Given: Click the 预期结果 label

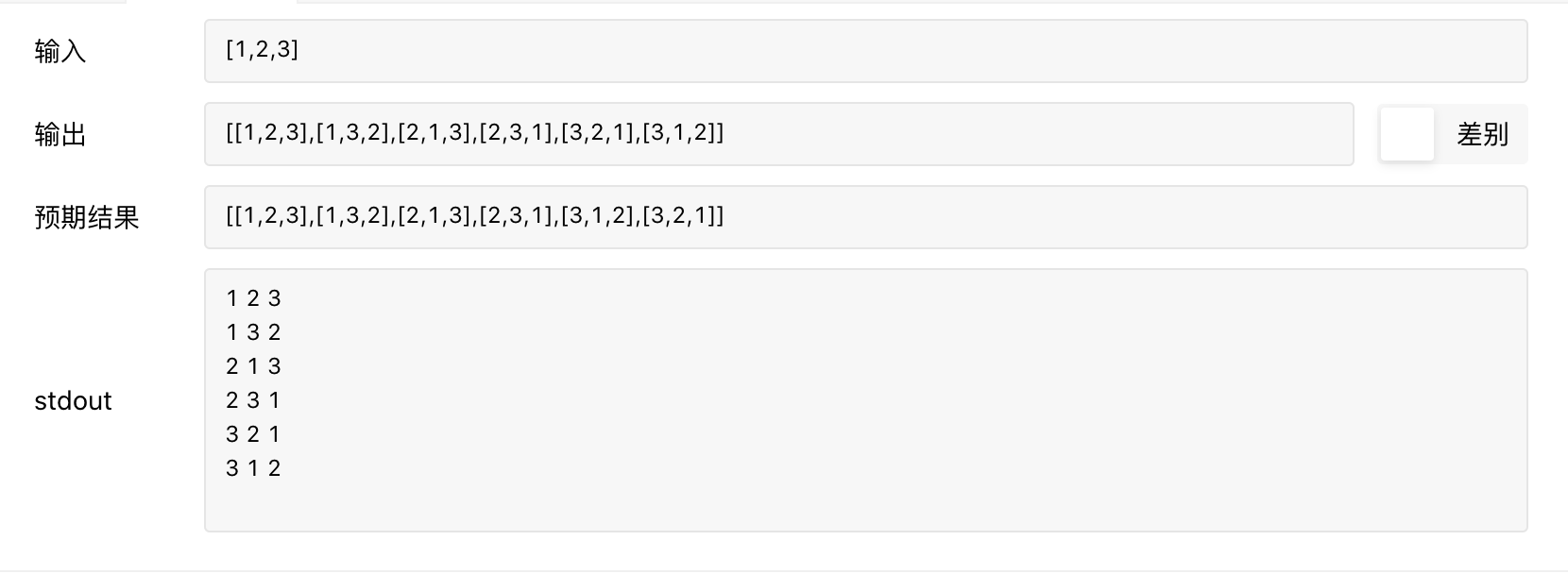Looking at the screenshot, I should pyautogui.click(x=87, y=218).
